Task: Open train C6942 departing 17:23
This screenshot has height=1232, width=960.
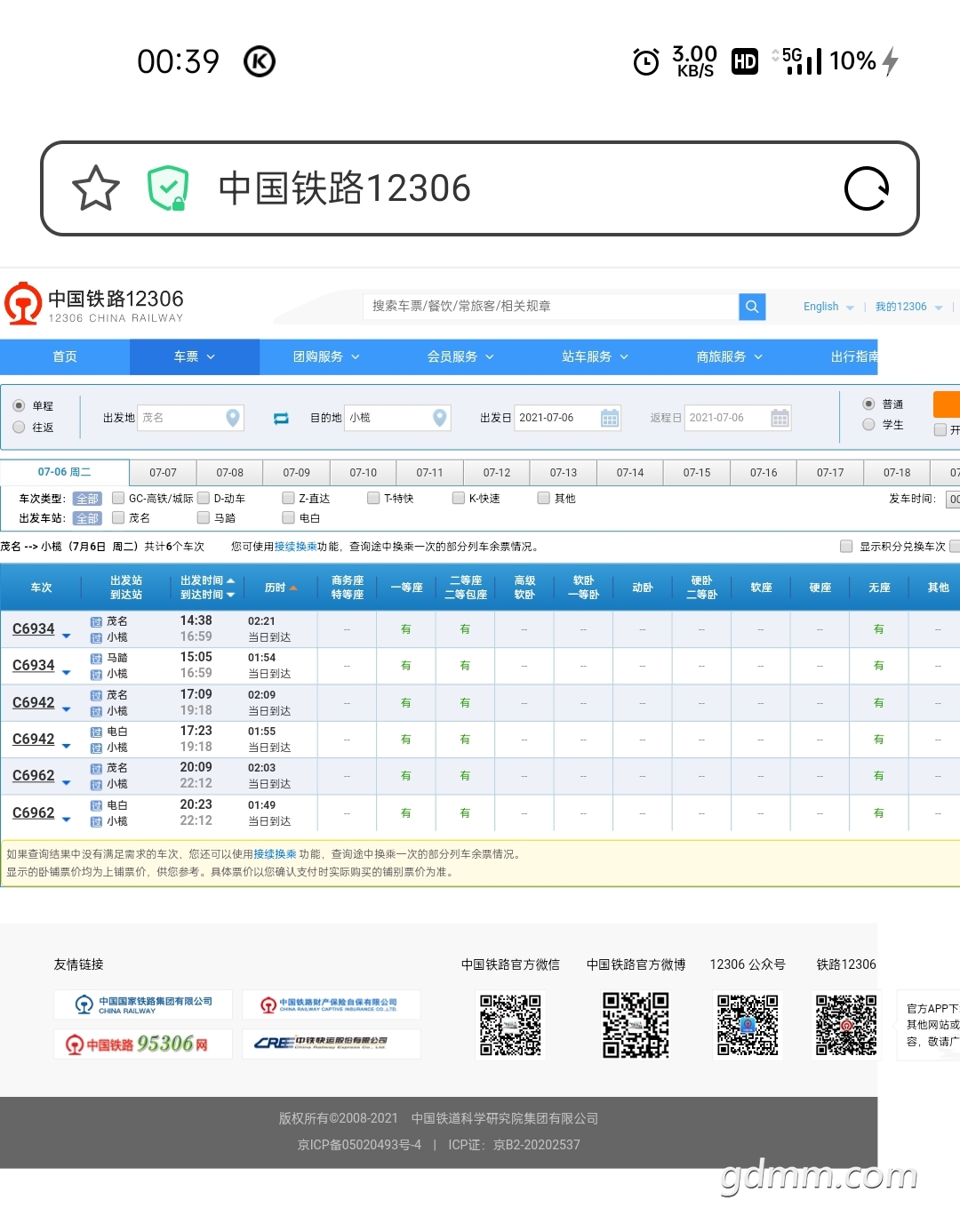Action: point(34,739)
